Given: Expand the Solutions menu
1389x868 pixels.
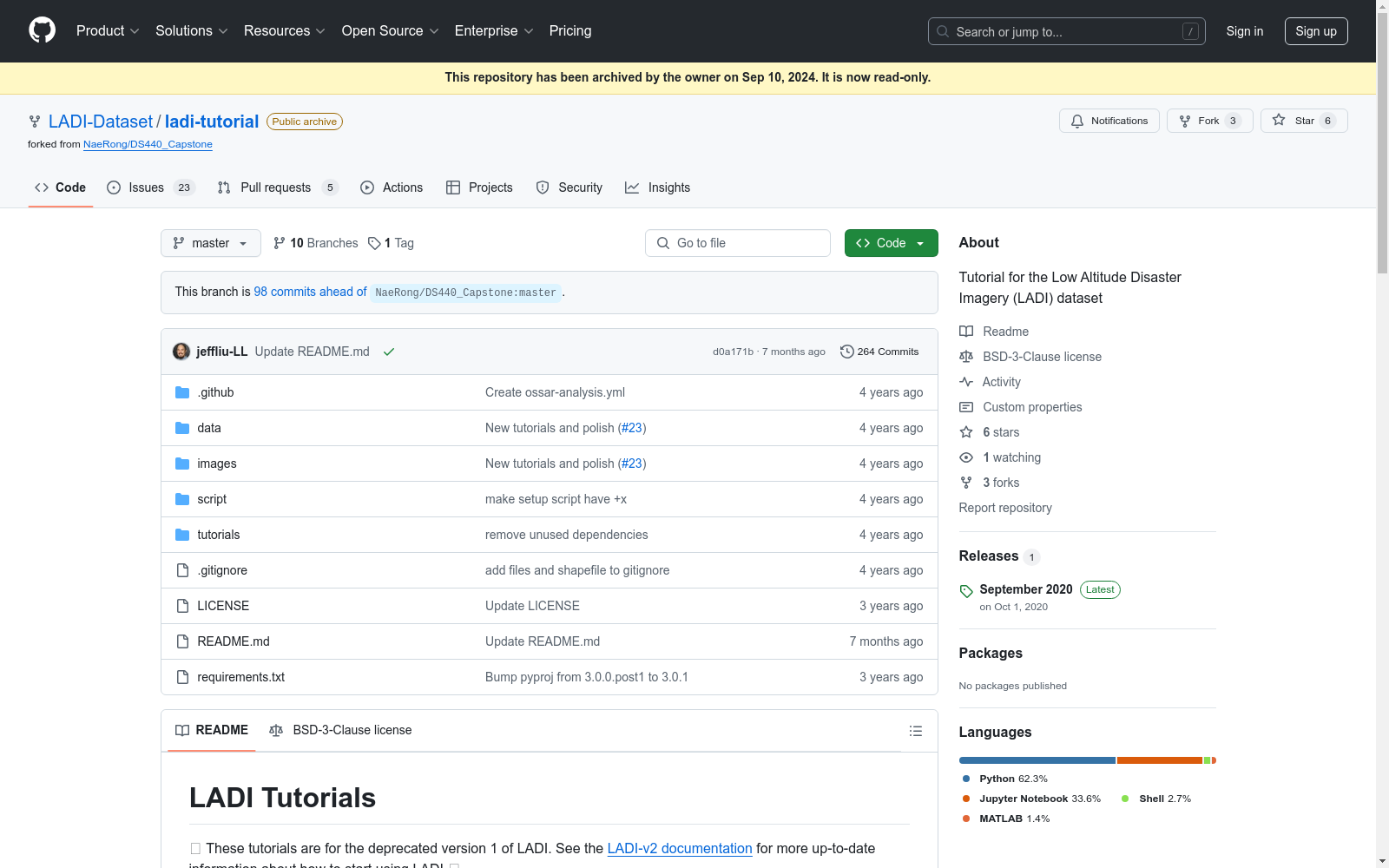Looking at the screenshot, I should point(192,31).
